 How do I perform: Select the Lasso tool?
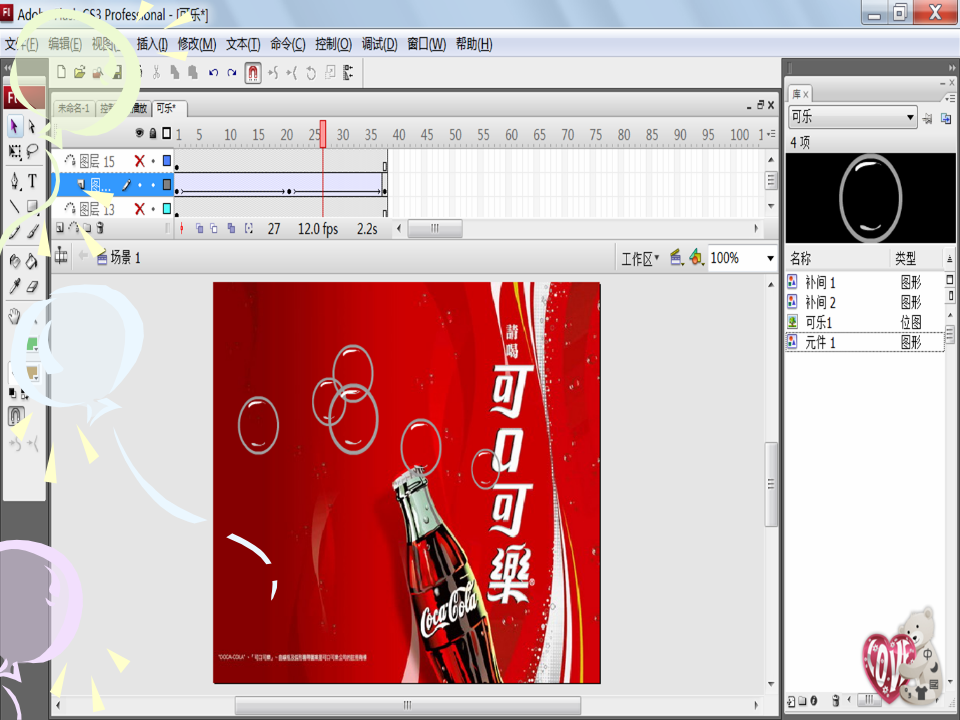coord(32,152)
